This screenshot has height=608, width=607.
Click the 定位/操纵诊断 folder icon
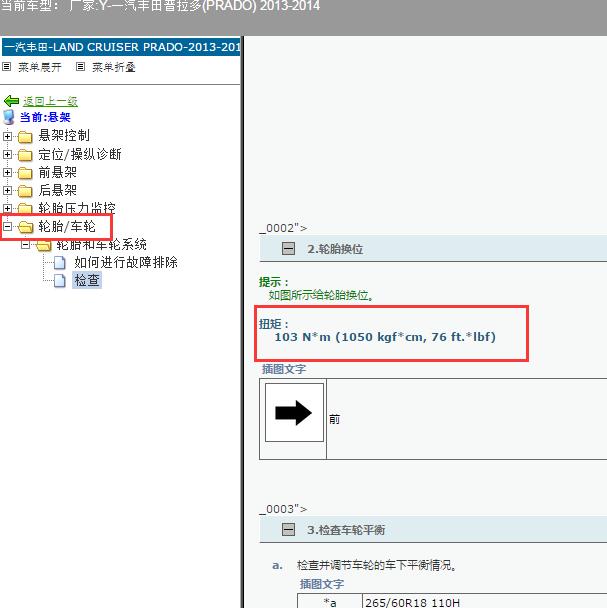[x=25, y=155]
